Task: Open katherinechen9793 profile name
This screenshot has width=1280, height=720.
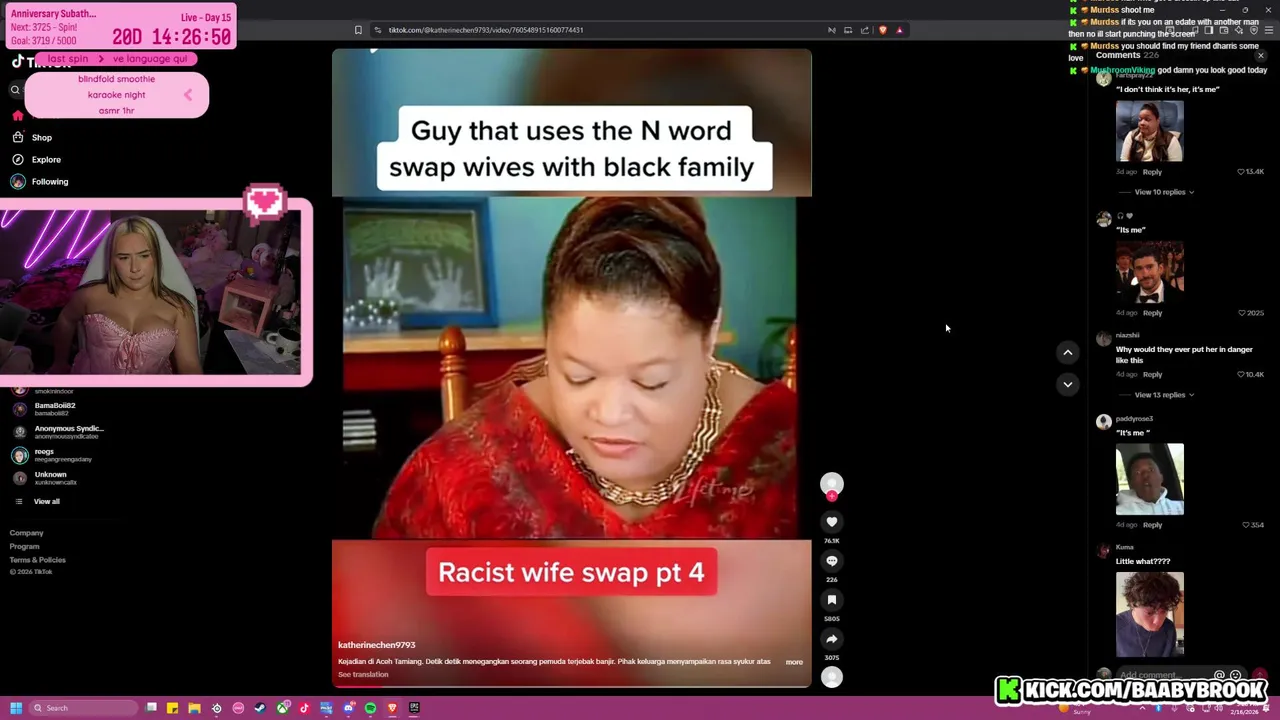Action: click(x=376, y=645)
